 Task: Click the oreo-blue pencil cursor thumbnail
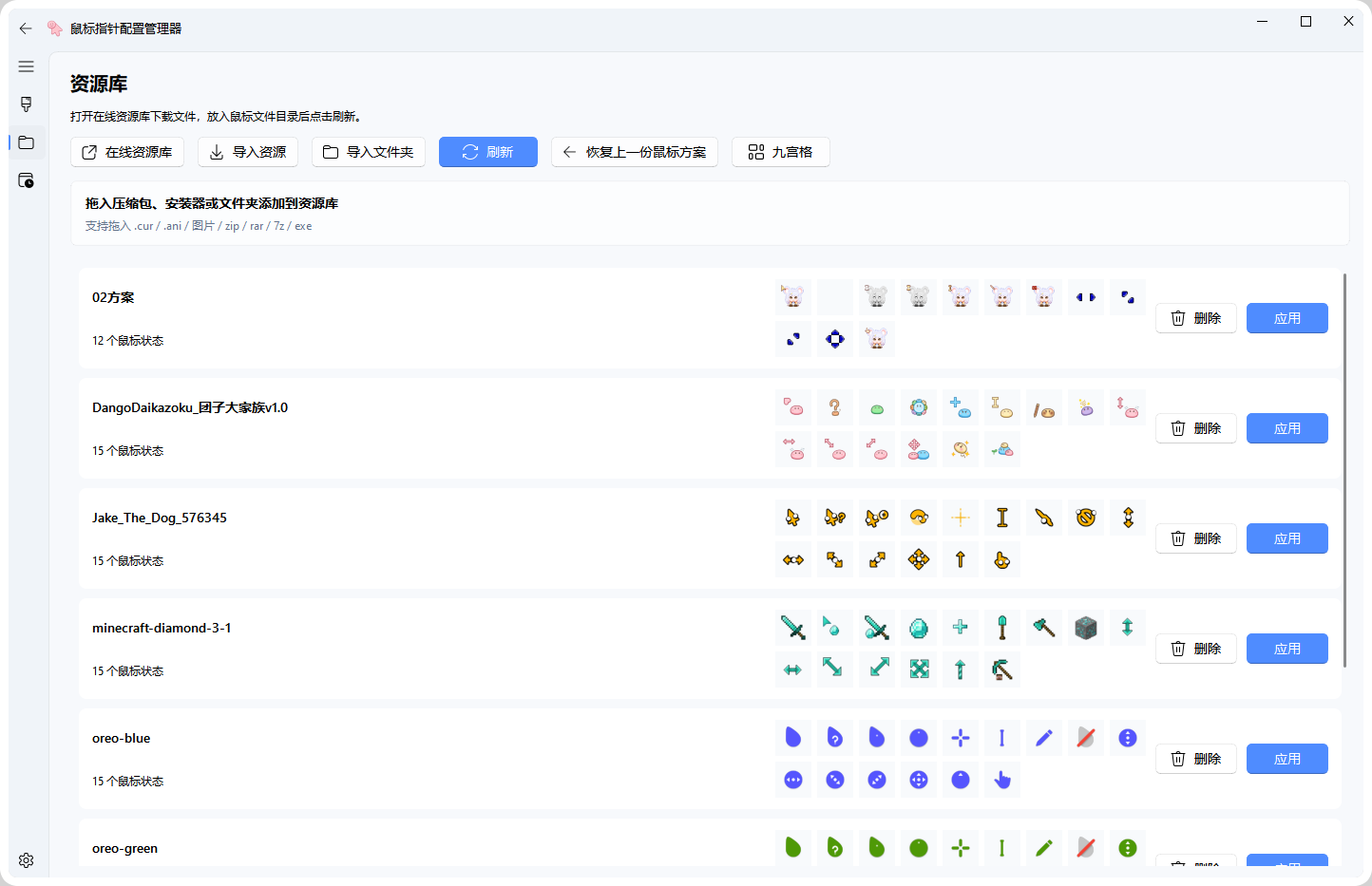[1044, 738]
